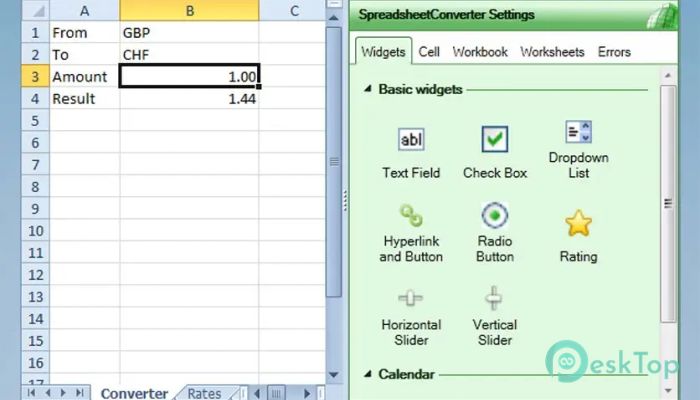Go to previous sheet navigation arrow
Screen dimensions: 700x400
47,393
